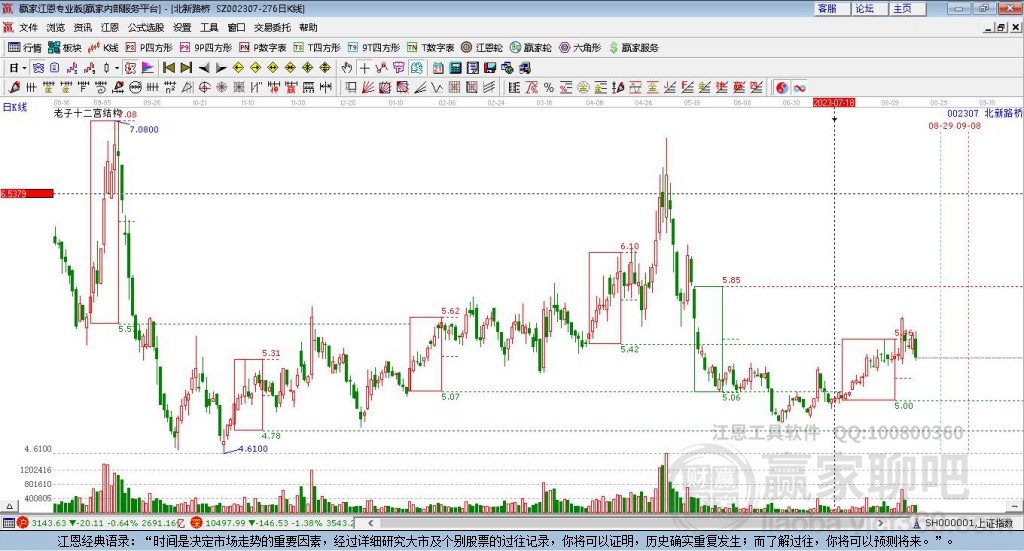Open the 赢家轮 wheel tool
The width and height of the screenshot is (1024, 551).
click(x=530, y=48)
